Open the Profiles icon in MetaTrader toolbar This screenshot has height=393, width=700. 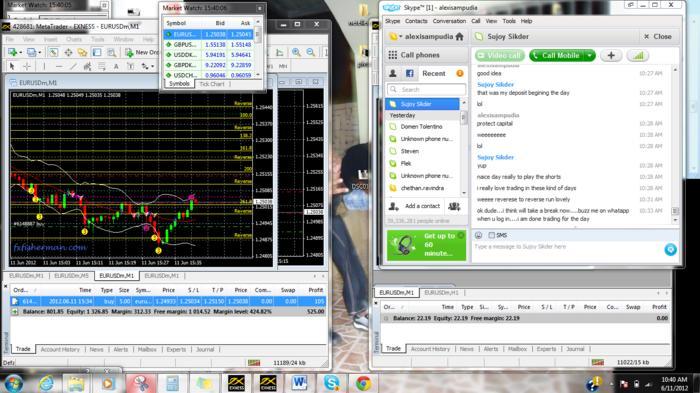coord(31,52)
